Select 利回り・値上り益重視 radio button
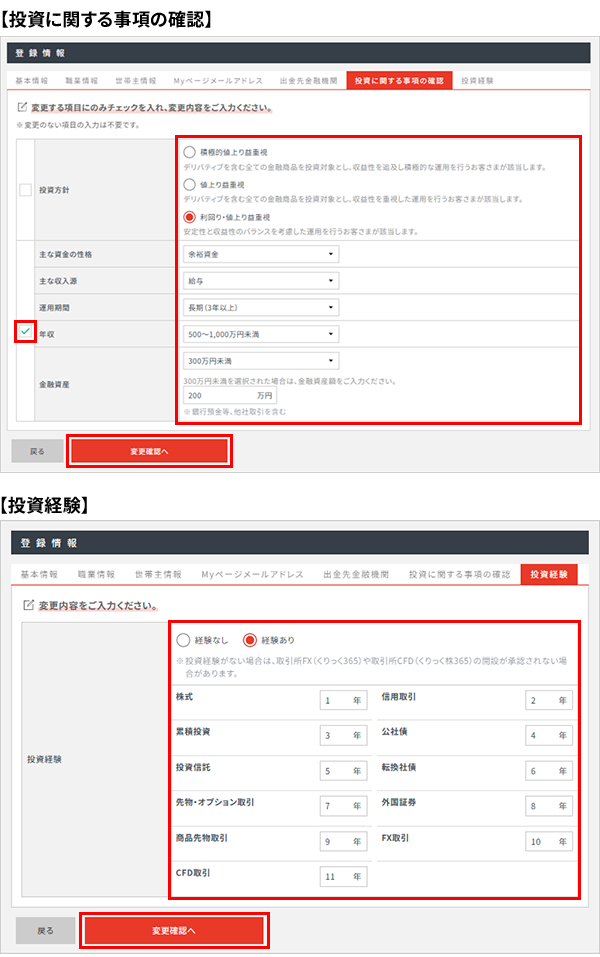This screenshot has height=957, width=600. click(x=190, y=217)
